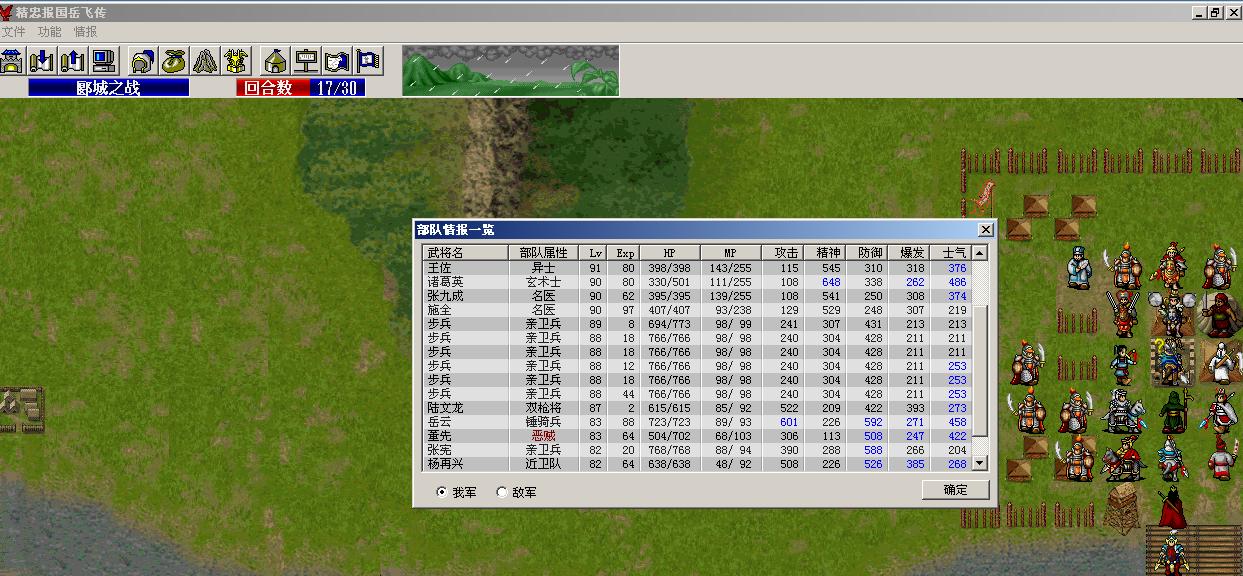Select the 我军 radio button

coord(457,492)
